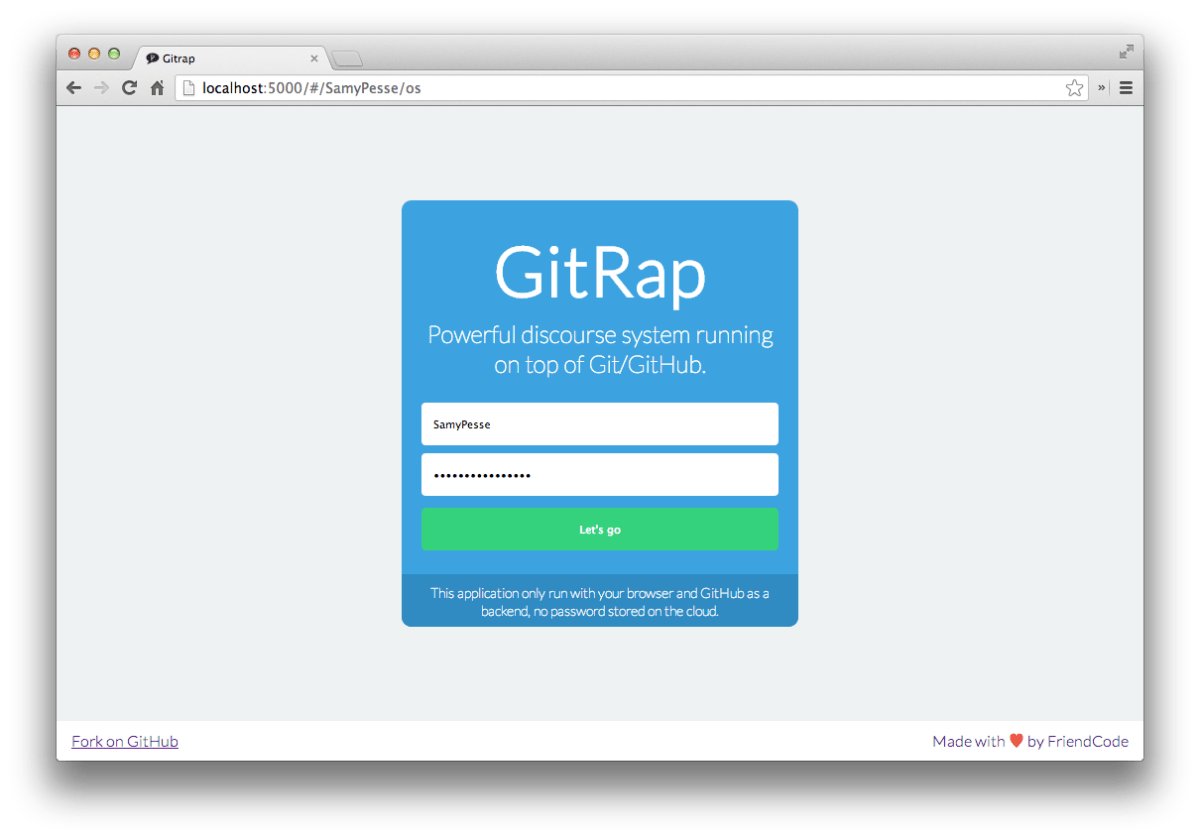Click the username field containing SamyPesse

(x=600, y=424)
